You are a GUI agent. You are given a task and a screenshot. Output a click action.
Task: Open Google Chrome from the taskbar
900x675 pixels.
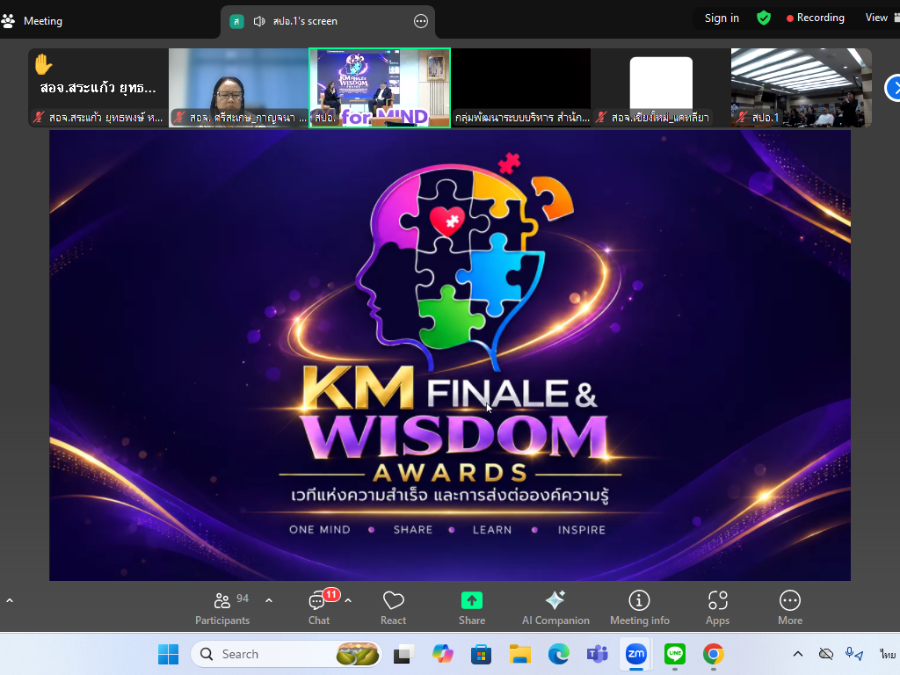click(713, 654)
